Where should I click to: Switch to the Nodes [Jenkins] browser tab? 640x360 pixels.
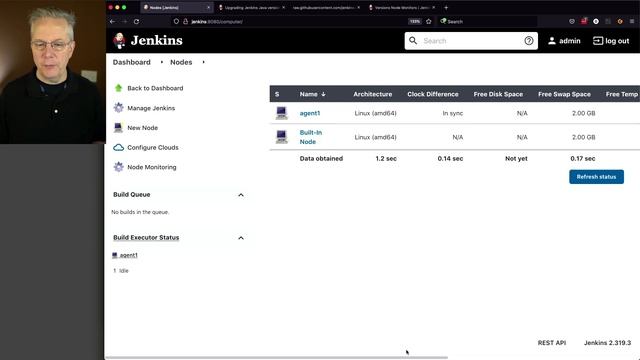pyautogui.click(x=176, y=7)
